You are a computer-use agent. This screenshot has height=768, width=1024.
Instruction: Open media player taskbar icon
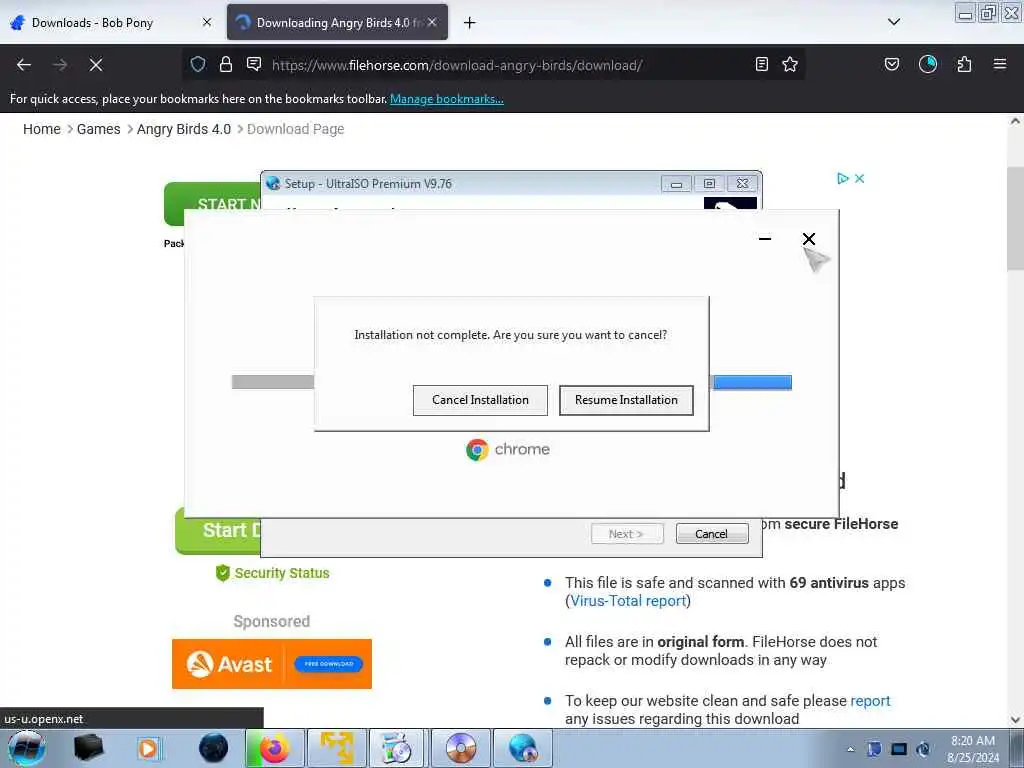click(x=148, y=748)
